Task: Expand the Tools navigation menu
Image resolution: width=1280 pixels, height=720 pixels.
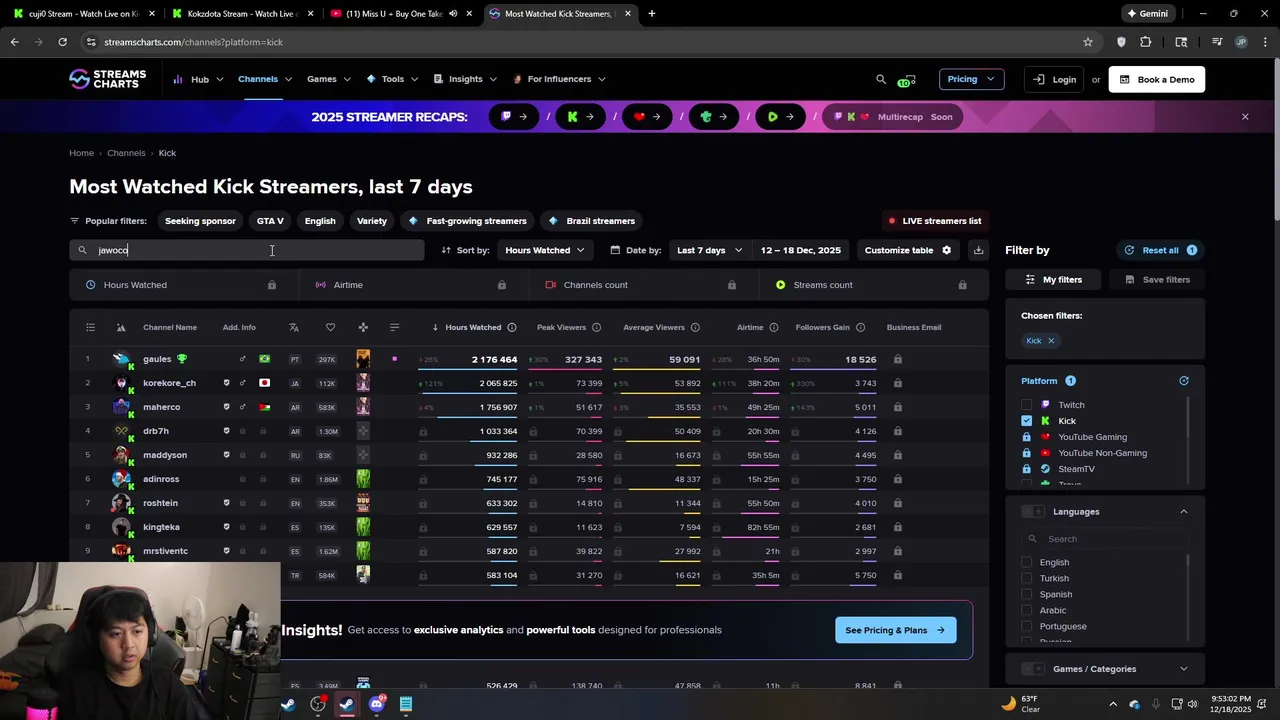Action: pos(392,79)
